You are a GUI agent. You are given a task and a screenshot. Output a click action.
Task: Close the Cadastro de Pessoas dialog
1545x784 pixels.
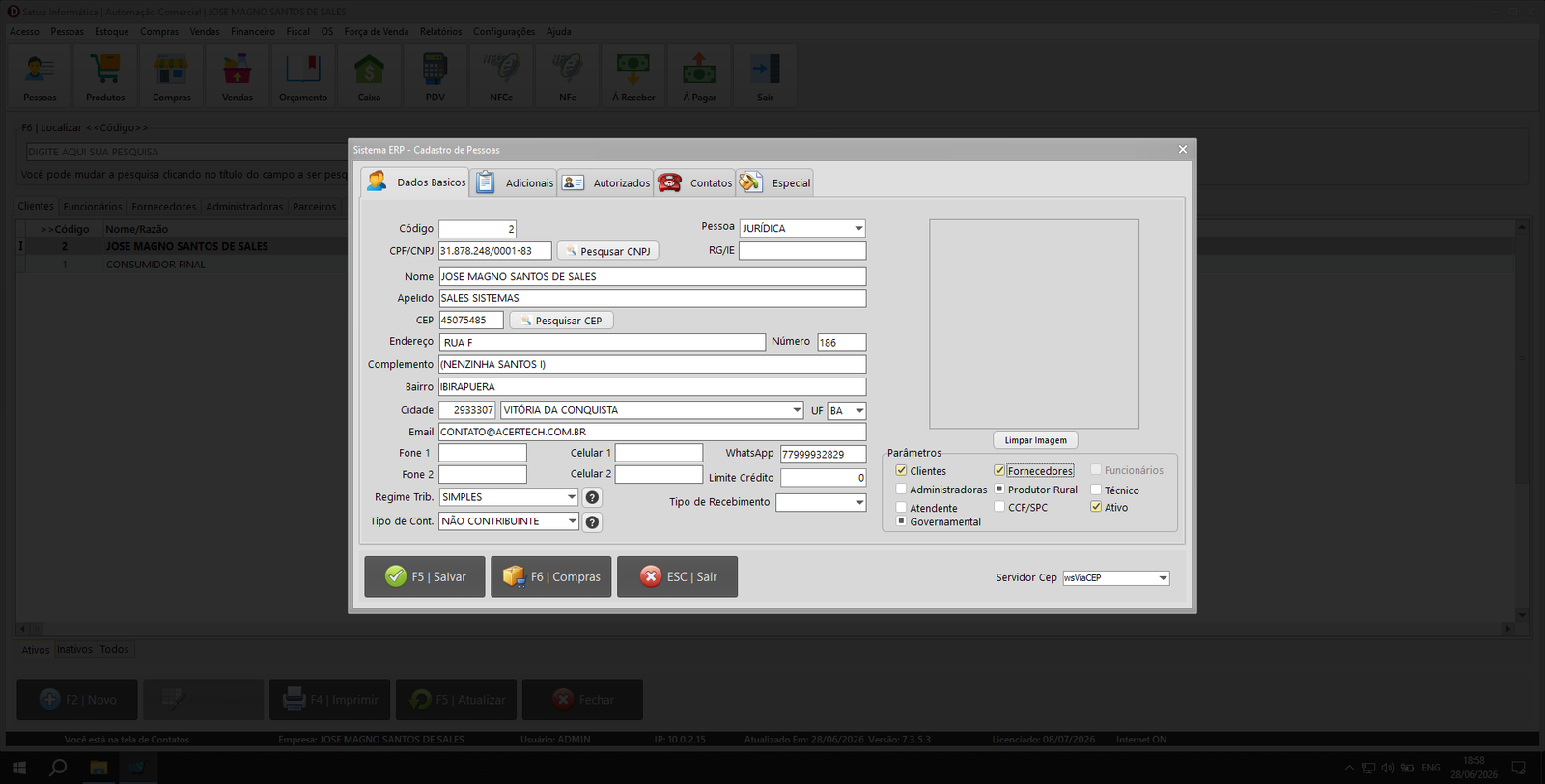(x=1183, y=150)
